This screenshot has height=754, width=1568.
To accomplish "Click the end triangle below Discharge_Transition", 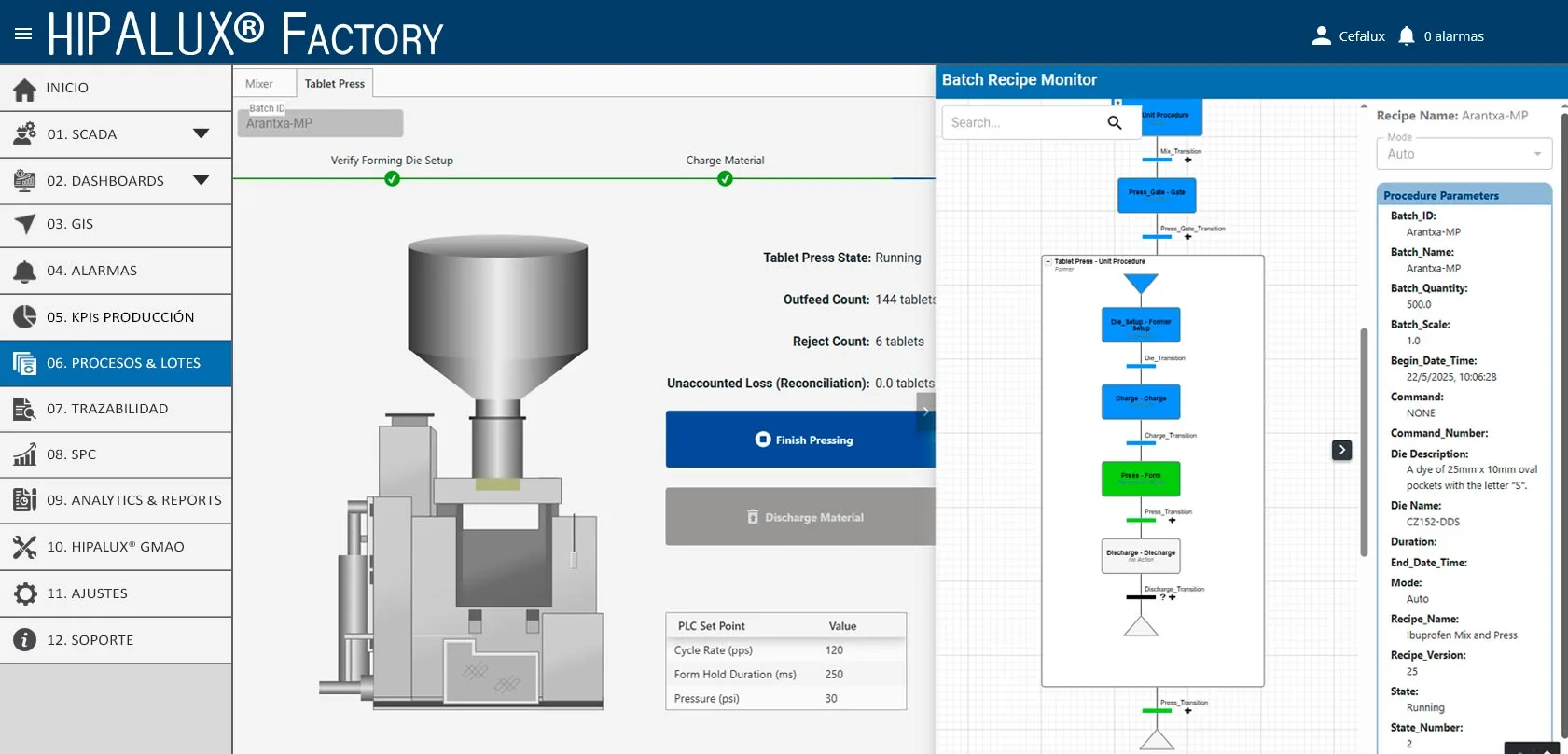I will point(1141,625).
